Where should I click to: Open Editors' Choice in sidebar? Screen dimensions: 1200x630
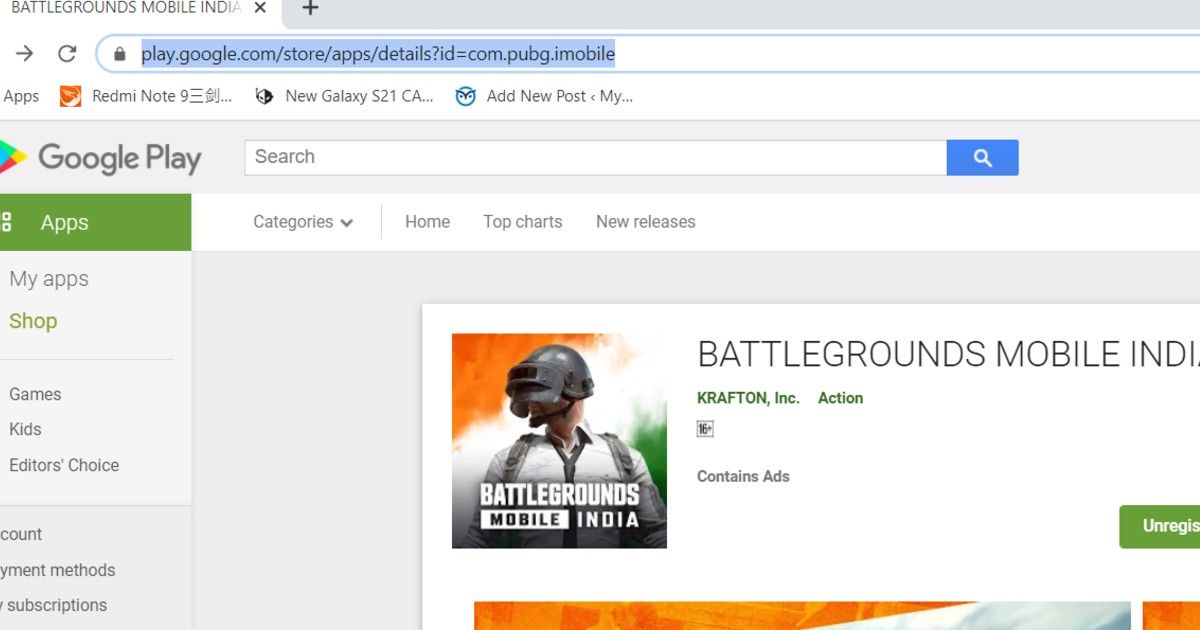pyautogui.click(x=64, y=465)
